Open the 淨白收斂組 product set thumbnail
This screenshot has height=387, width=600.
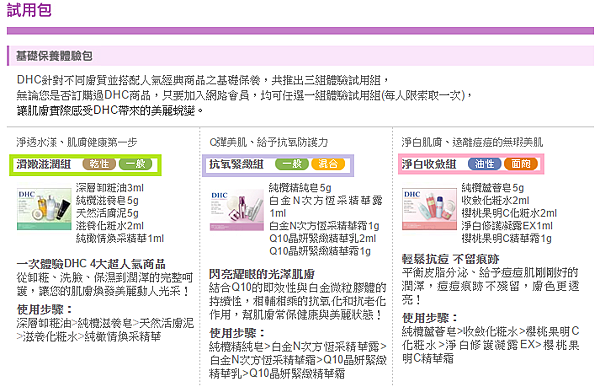click(x=429, y=209)
